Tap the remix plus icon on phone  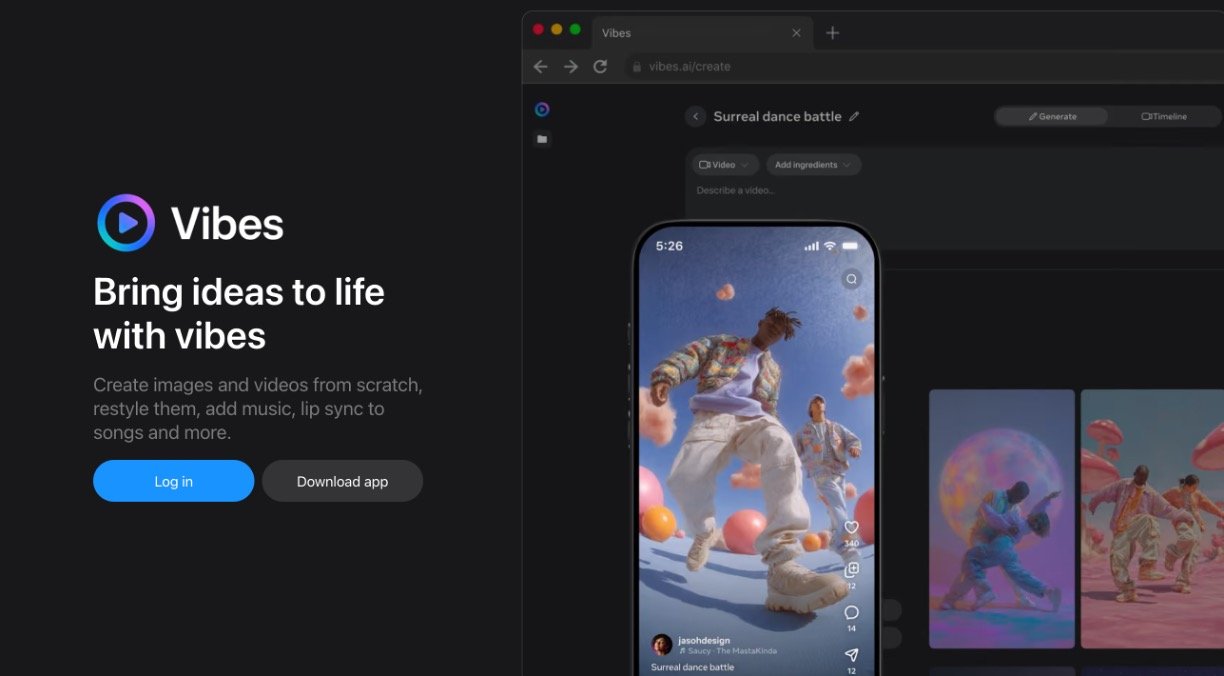tap(851, 570)
